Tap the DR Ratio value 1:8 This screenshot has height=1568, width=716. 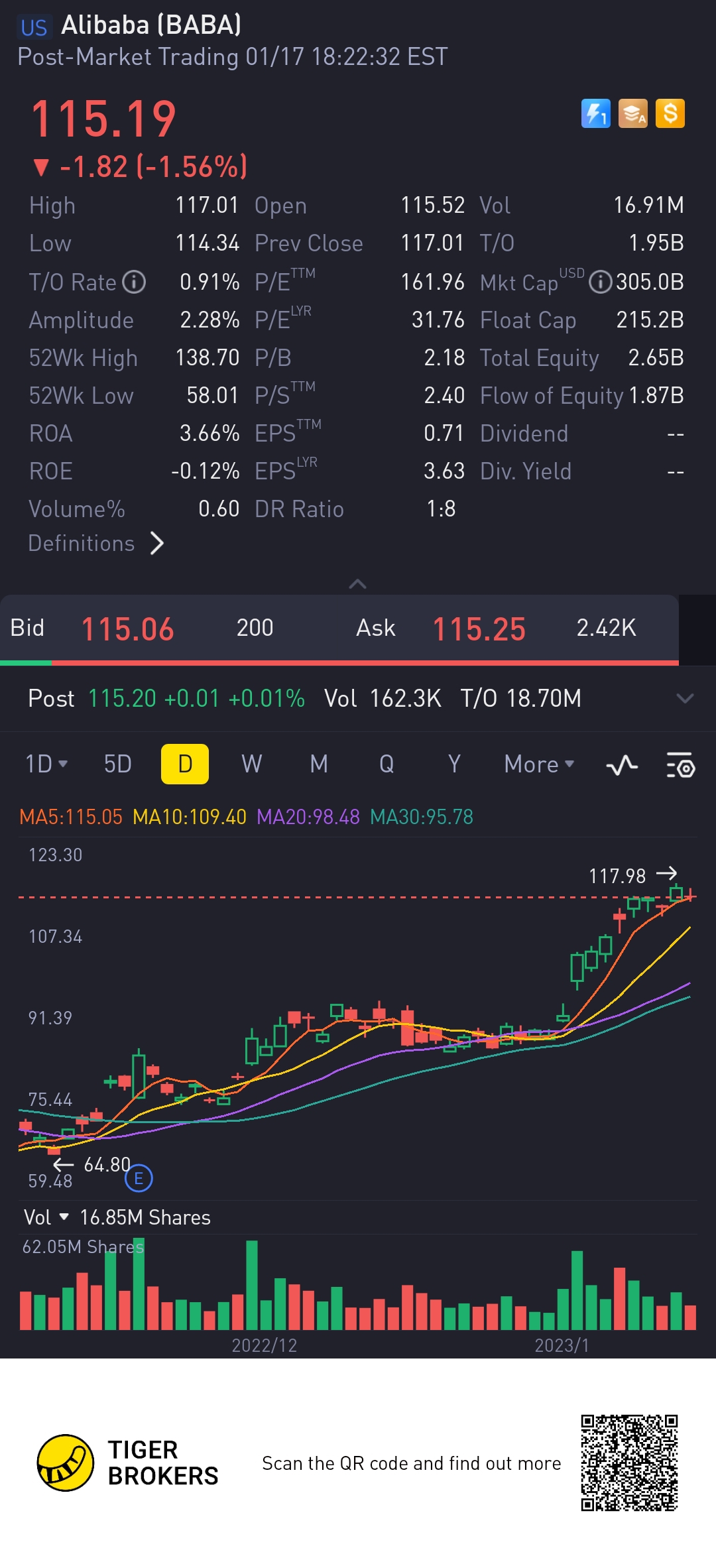[441, 509]
